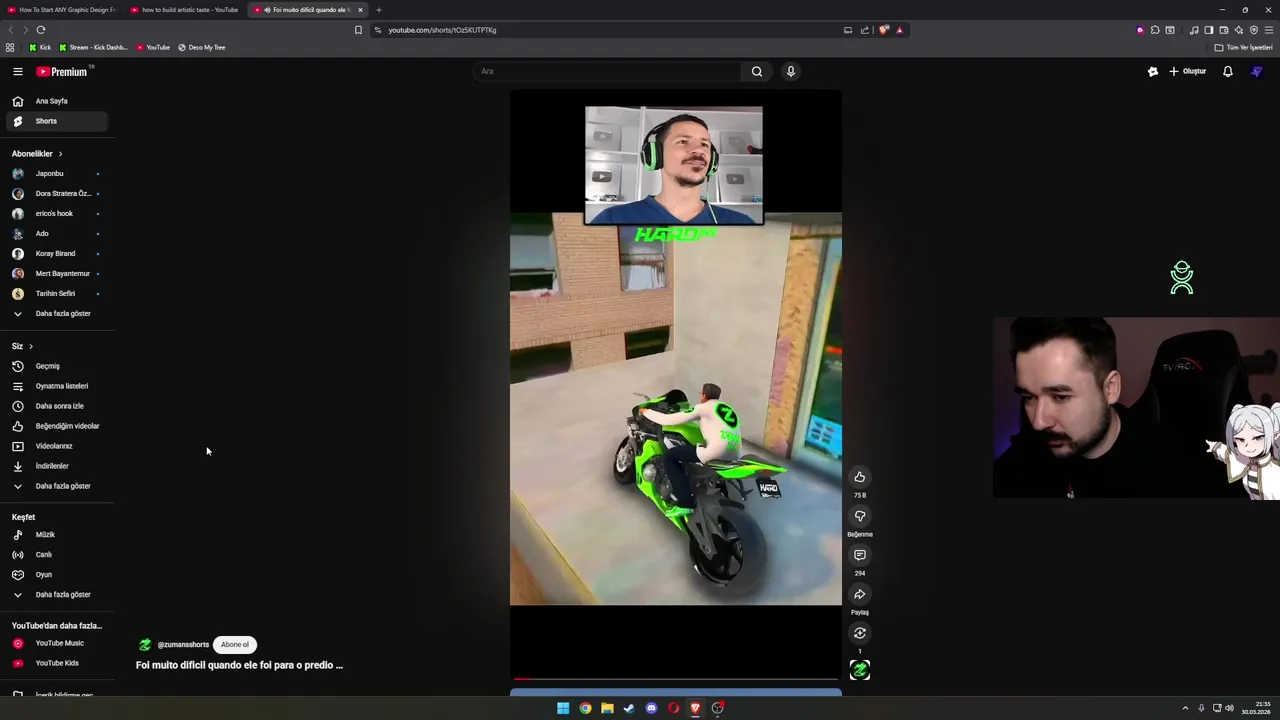Screen dimensions: 1280x720
Task: Open erico's hook subscription channel
Action: coord(56,213)
